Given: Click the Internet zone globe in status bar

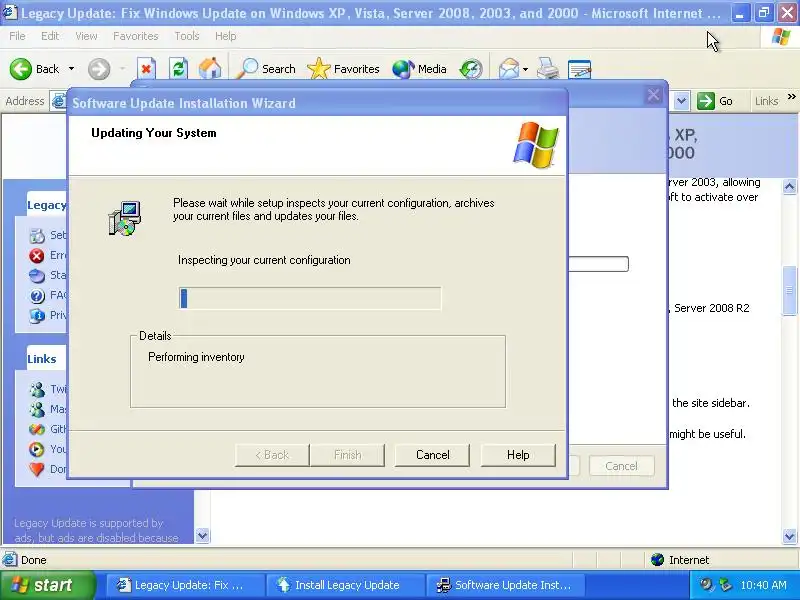Looking at the screenshot, I should coord(658,560).
